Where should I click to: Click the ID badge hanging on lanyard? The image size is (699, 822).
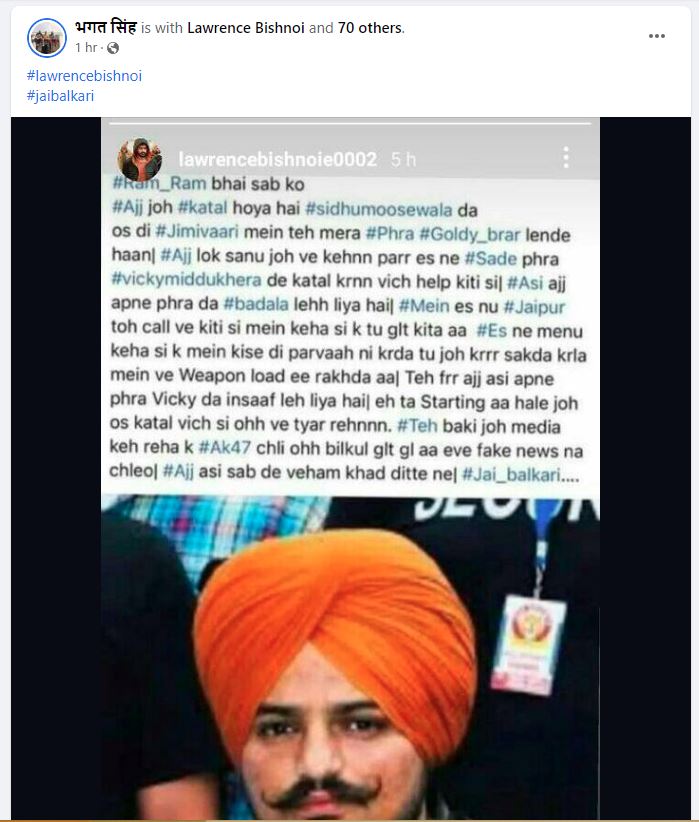tap(528, 645)
